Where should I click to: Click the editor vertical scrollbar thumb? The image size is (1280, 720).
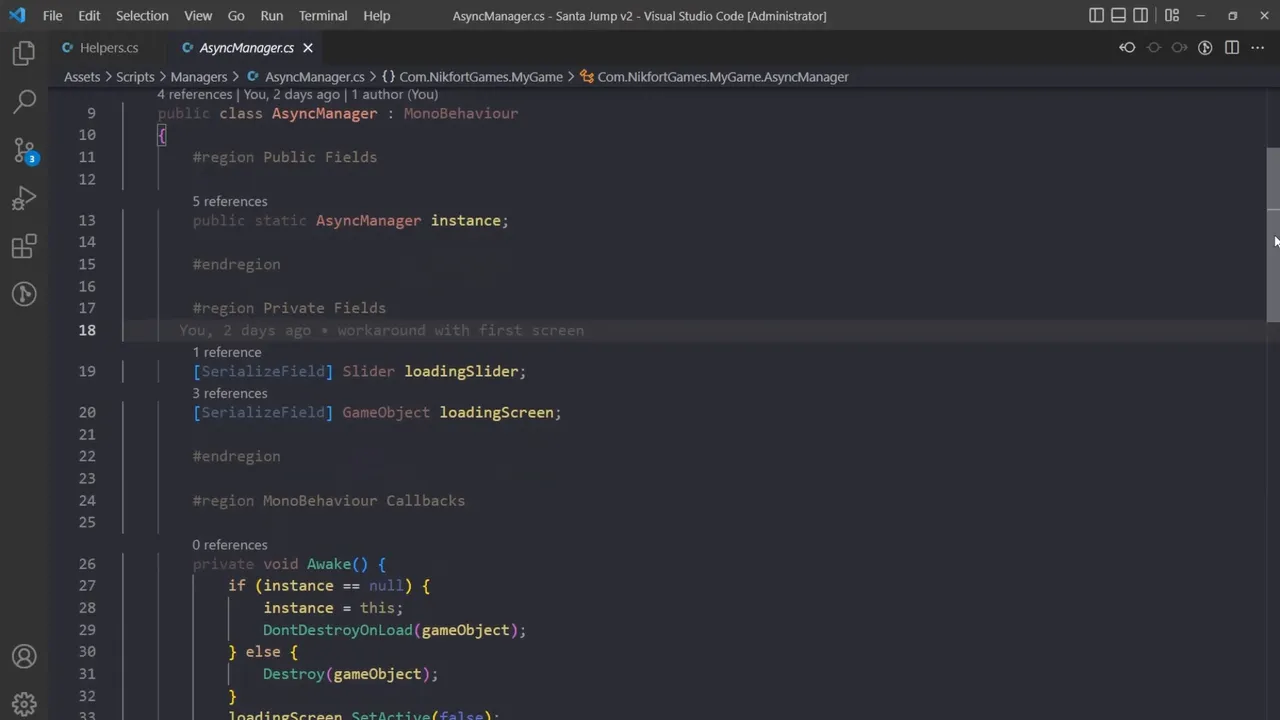click(x=1273, y=234)
